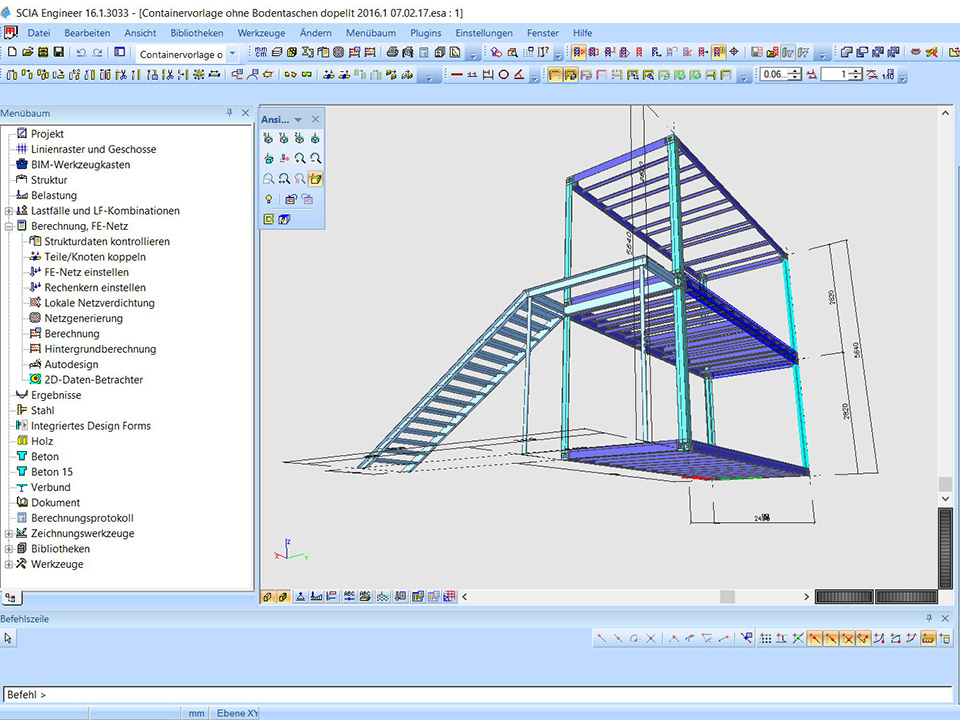Screen dimensions: 960x720
Task: Collapse the Berechnung, FE-Netz node
Action: click(x=9, y=227)
